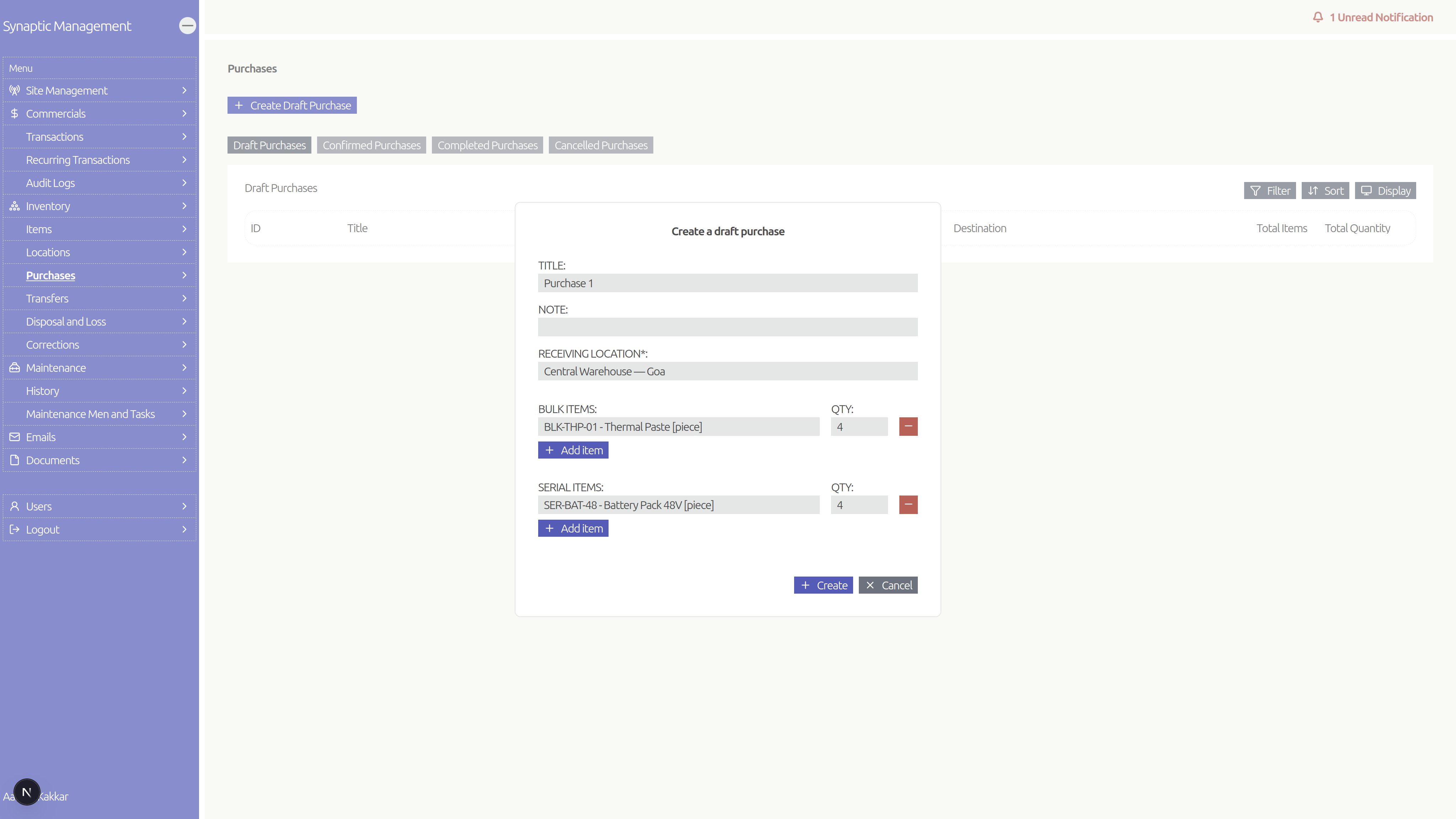Screen dimensions: 1456x819
Task: Open Purchases in the sidebar menu
Action: 100,276
